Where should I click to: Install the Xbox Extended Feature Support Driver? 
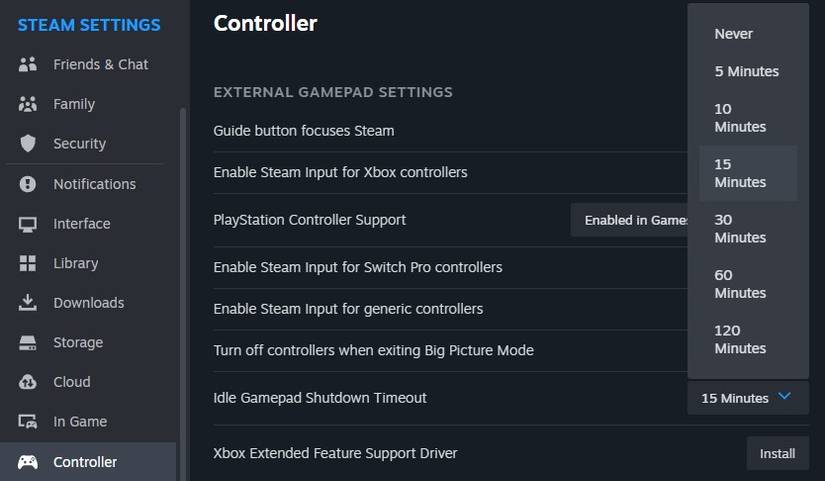pos(777,453)
